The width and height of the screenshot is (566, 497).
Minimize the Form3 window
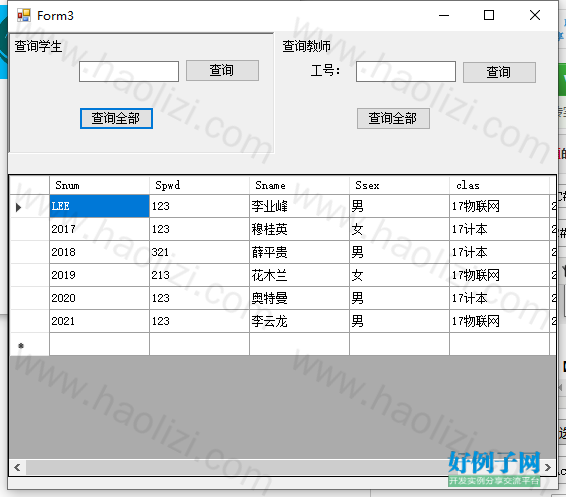[x=444, y=15]
